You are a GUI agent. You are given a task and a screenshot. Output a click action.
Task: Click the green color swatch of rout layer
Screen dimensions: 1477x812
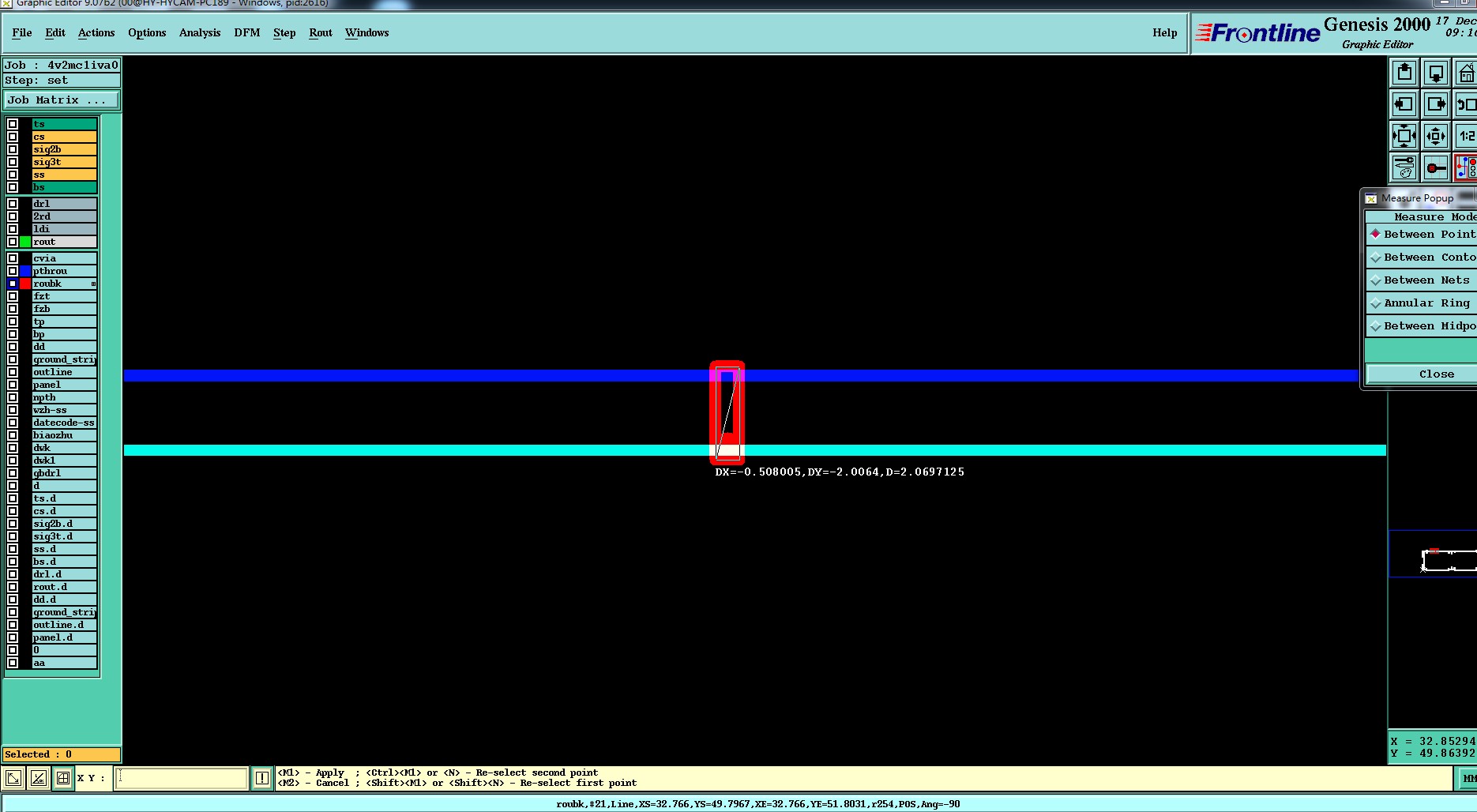coord(25,242)
